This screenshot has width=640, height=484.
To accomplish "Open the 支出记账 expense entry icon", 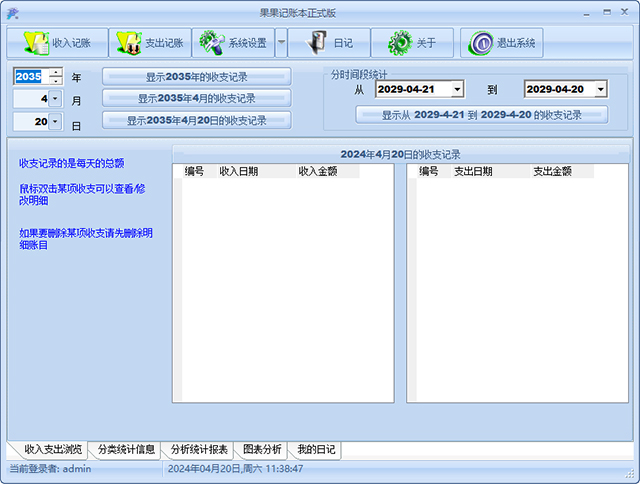I will [x=129, y=43].
